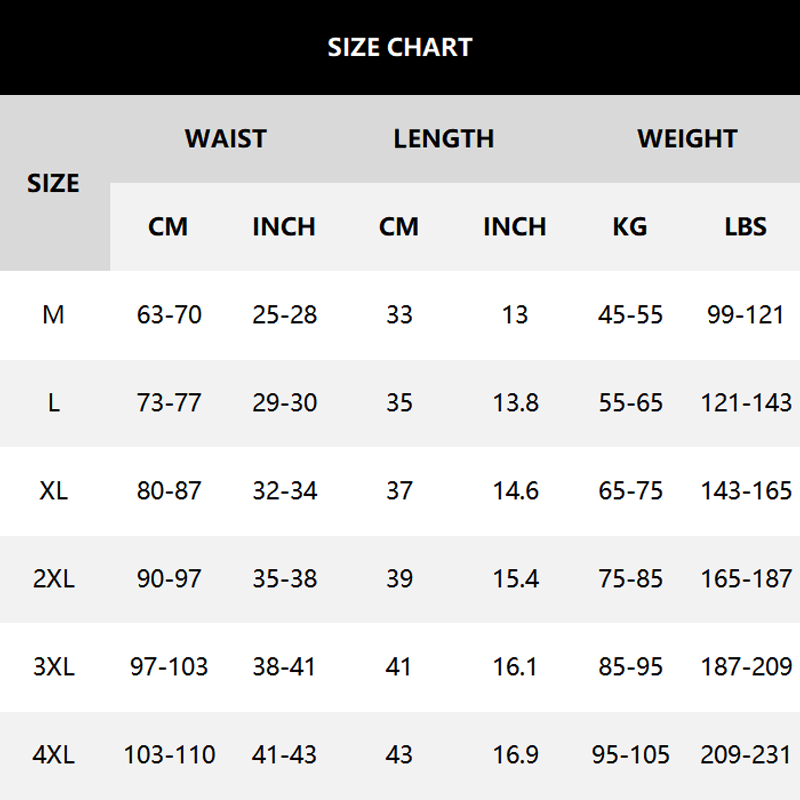
Task: Click the 75-85 weight cell
Action: pyautogui.click(x=630, y=579)
